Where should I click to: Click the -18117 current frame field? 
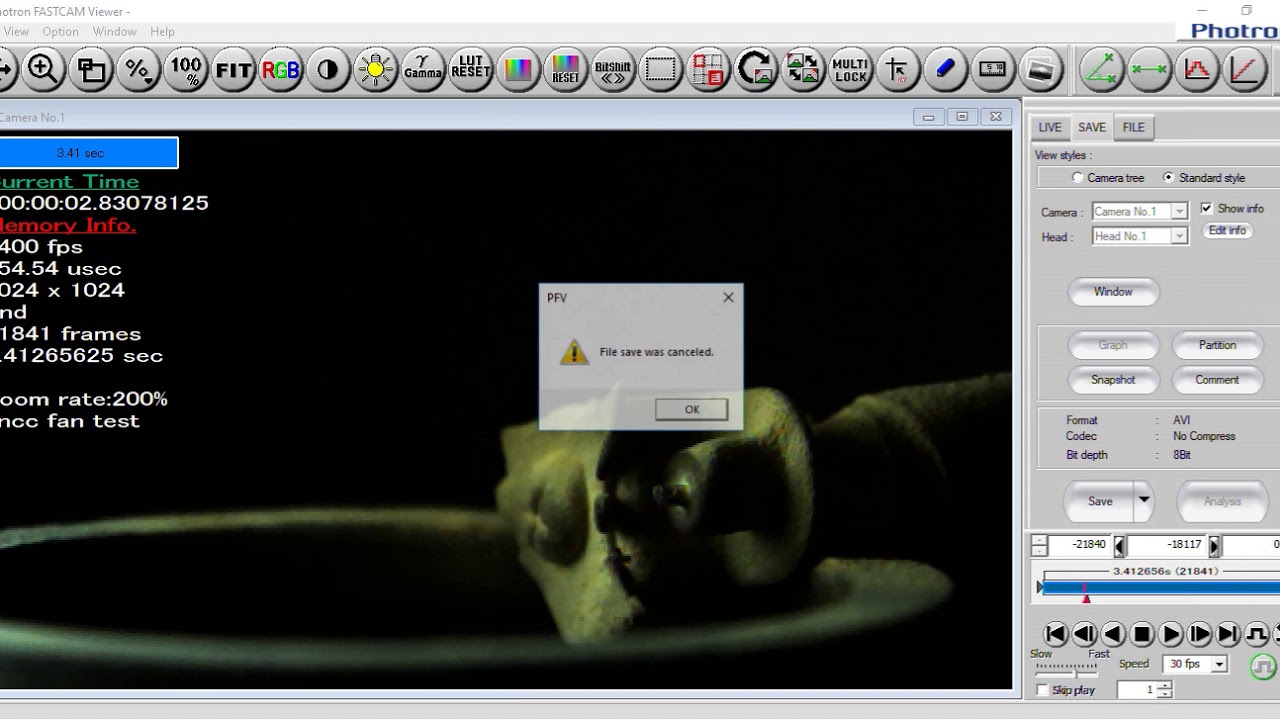pyautogui.click(x=1166, y=545)
